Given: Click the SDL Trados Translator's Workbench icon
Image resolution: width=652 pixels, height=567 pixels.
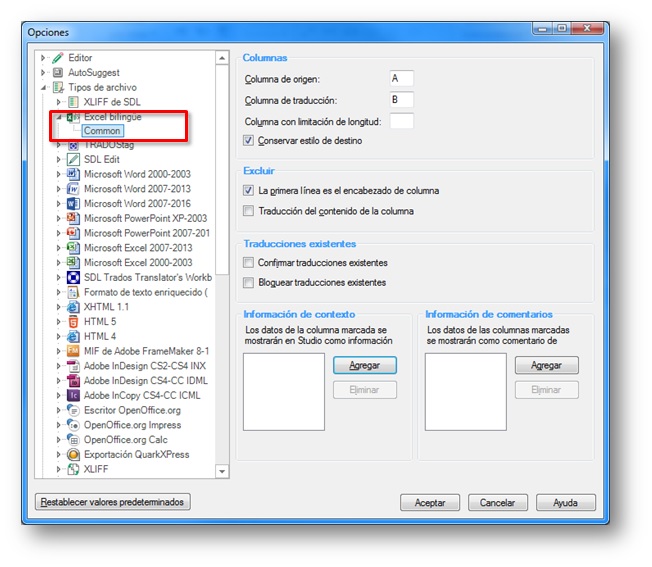Looking at the screenshot, I should 73,277.
